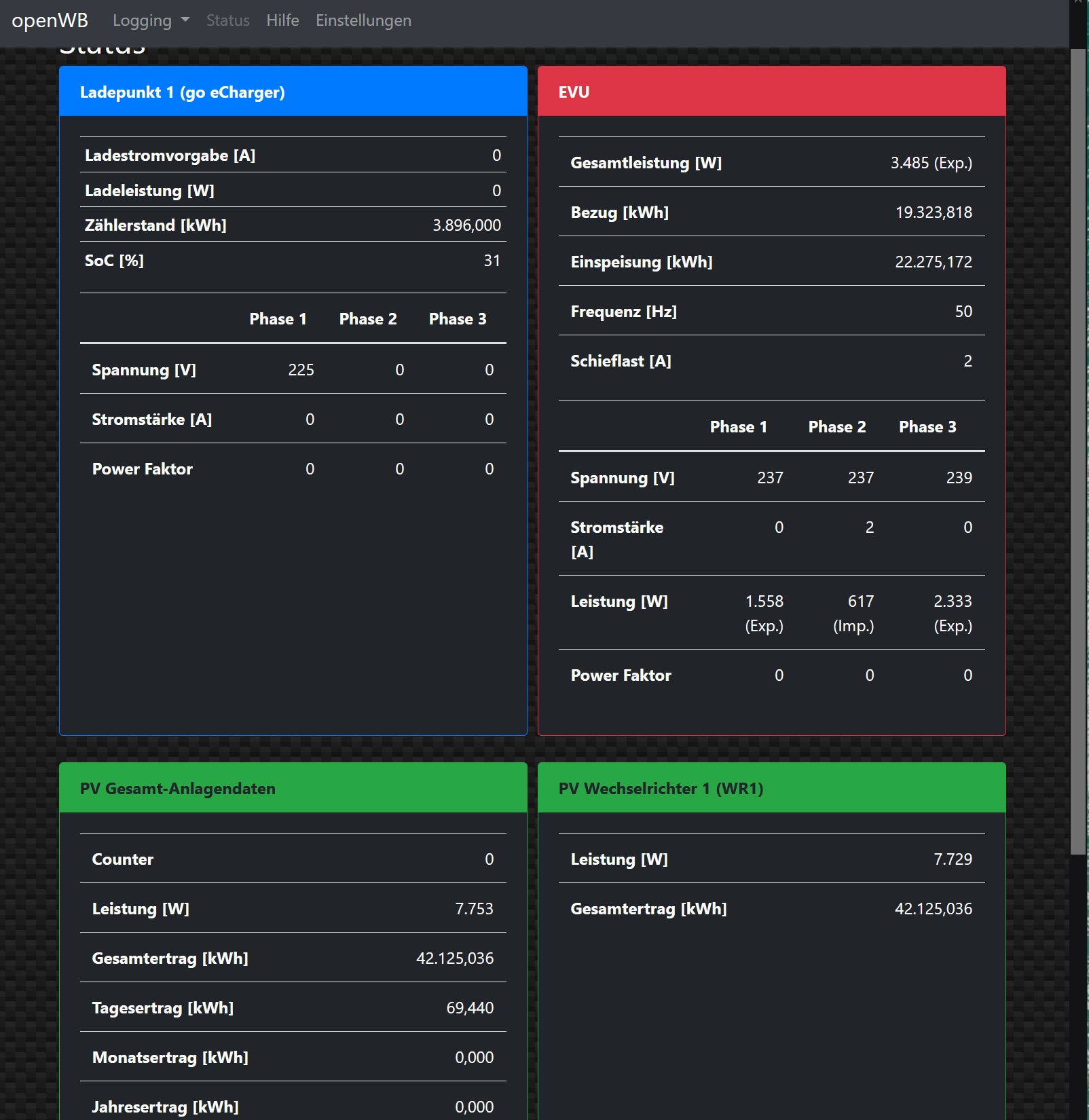
Task: Click the SoC [%] row label
Action: [114, 261]
